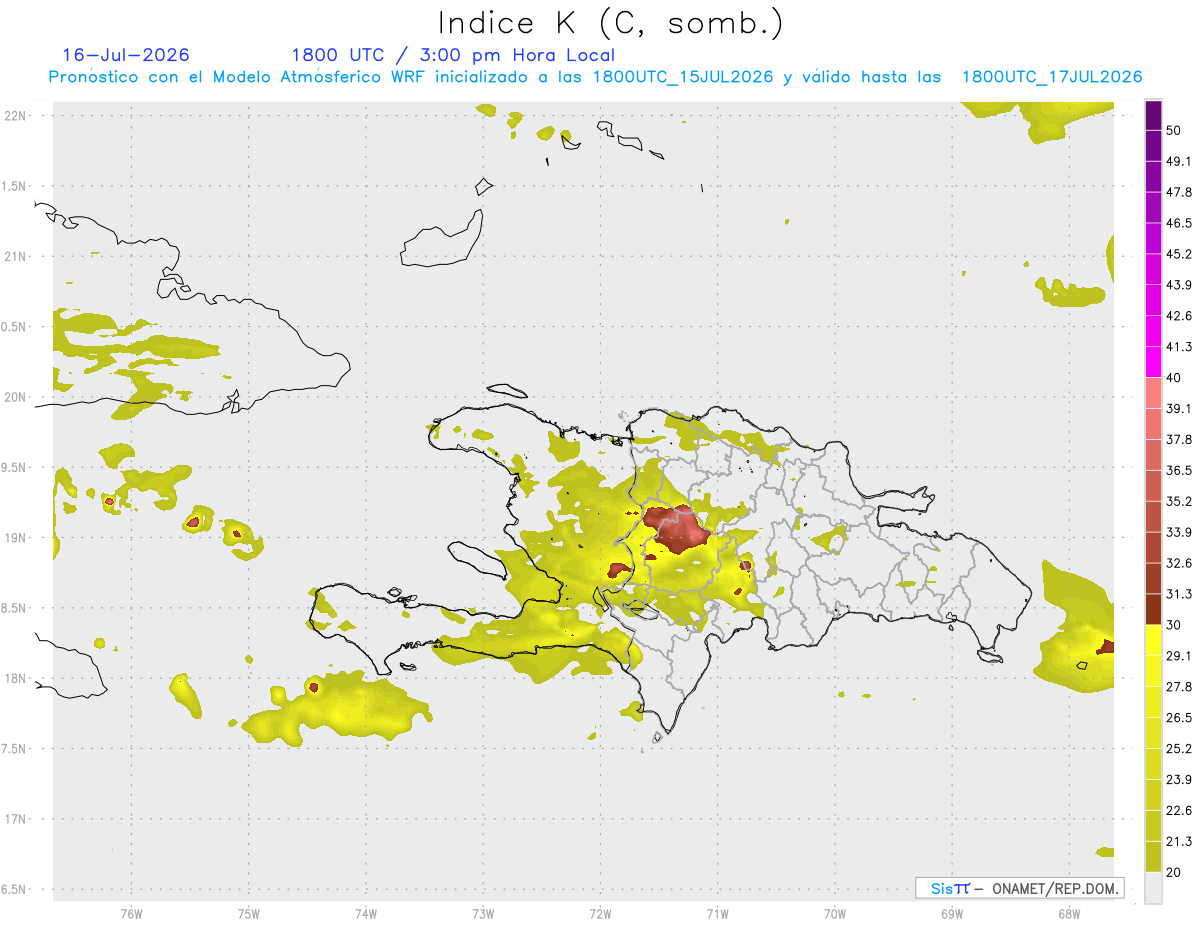Click the longitude label "70W"
The height and width of the screenshot is (927, 1200).
(x=835, y=913)
